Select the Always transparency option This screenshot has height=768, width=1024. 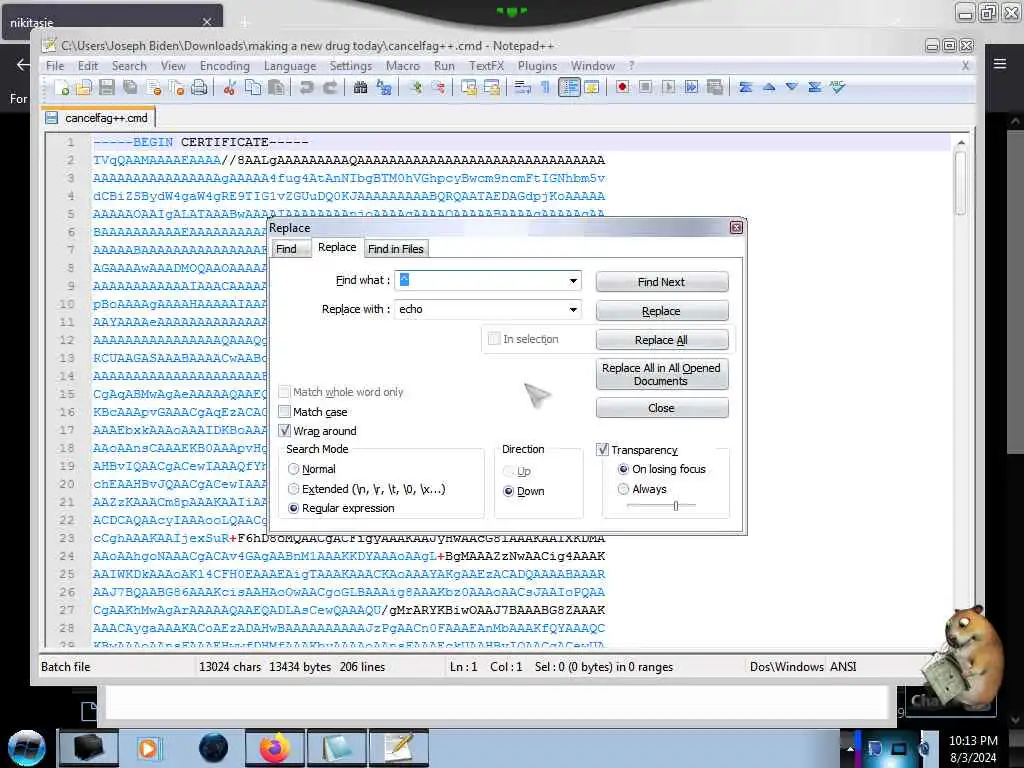(623, 488)
